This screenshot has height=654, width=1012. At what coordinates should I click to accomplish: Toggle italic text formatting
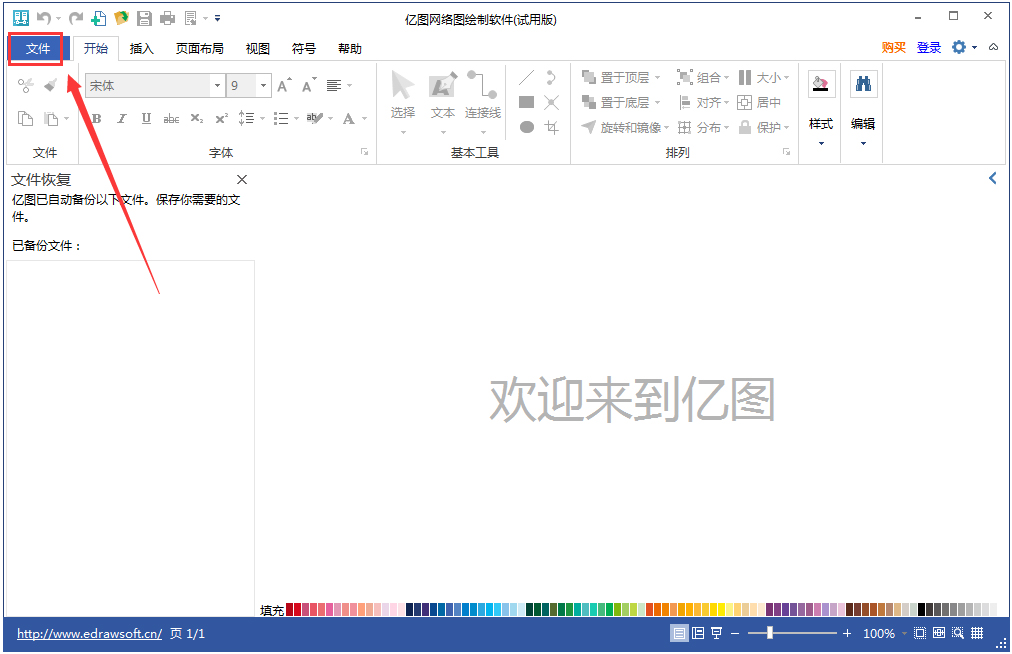[x=121, y=118]
